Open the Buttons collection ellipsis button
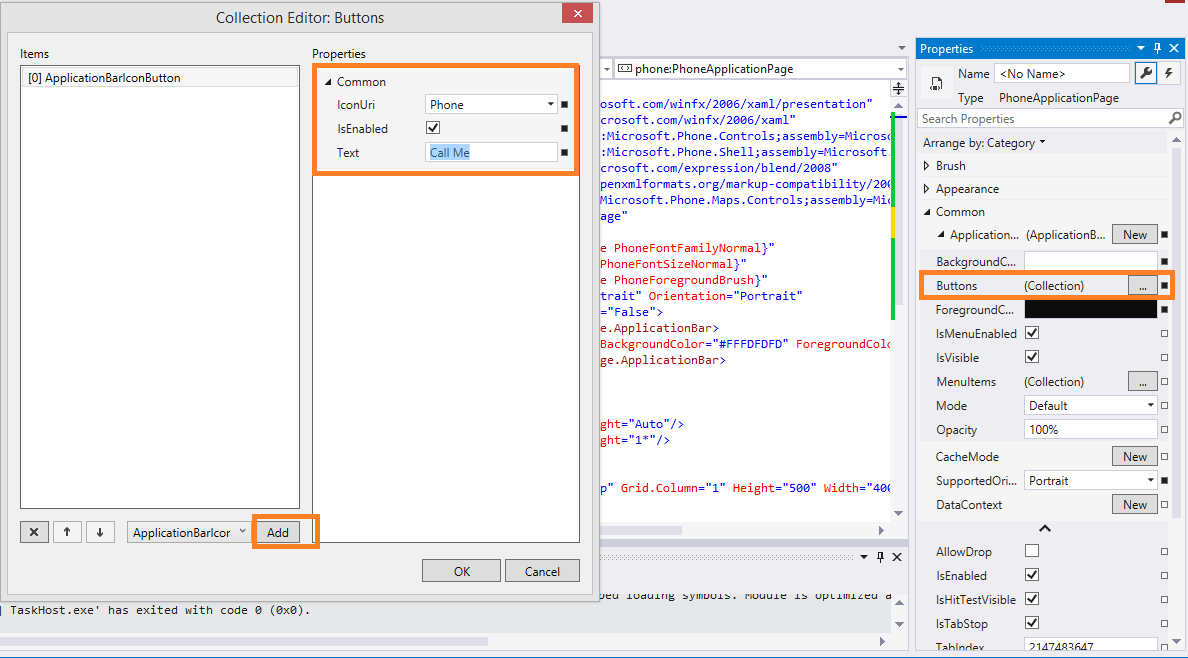Screen dimensions: 1188x658 click(x=1142, y=286)
